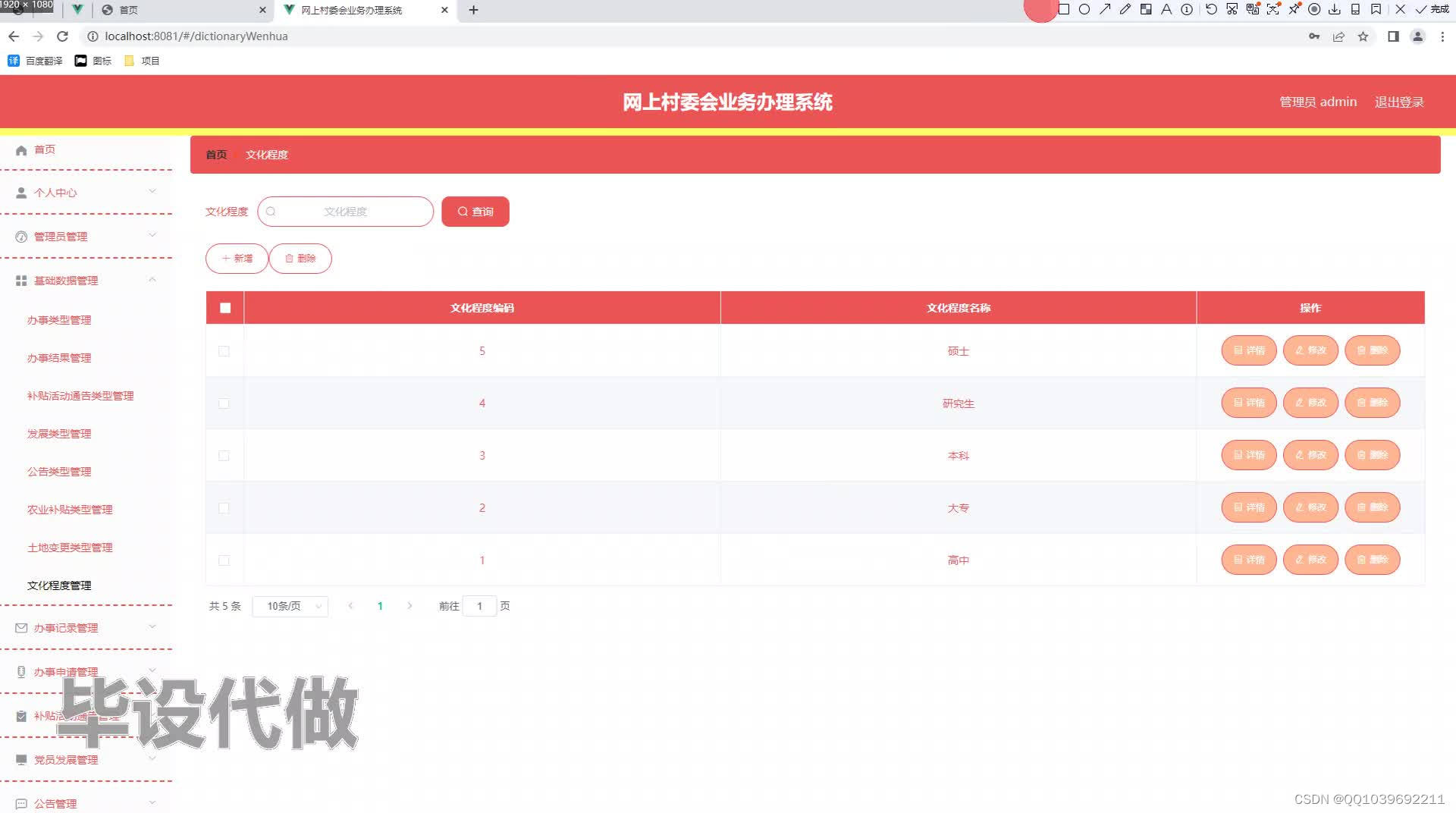This screenshot has width=1456, height=813.
Task: Open 补贴活动通告类型管理 in sidebar
Action: point(80,396)
